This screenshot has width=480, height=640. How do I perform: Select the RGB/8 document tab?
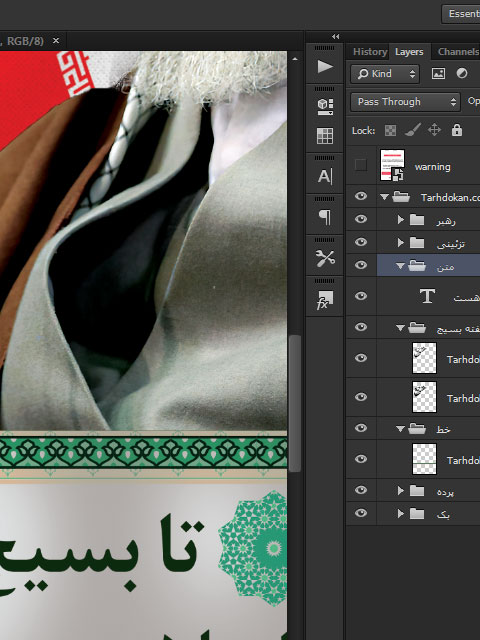pyautogui.click(x=24, y=41)
